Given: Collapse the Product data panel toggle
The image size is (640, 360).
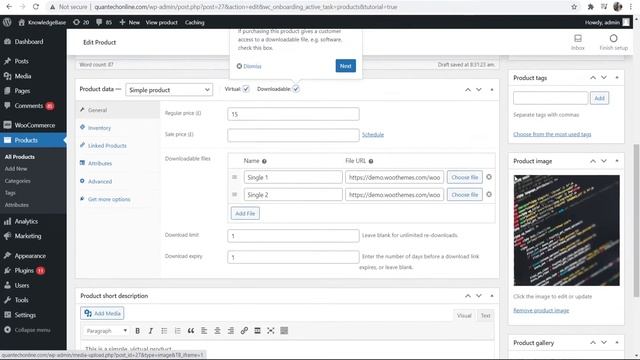Looking at the screenshot, I should (x=492, y=89).
